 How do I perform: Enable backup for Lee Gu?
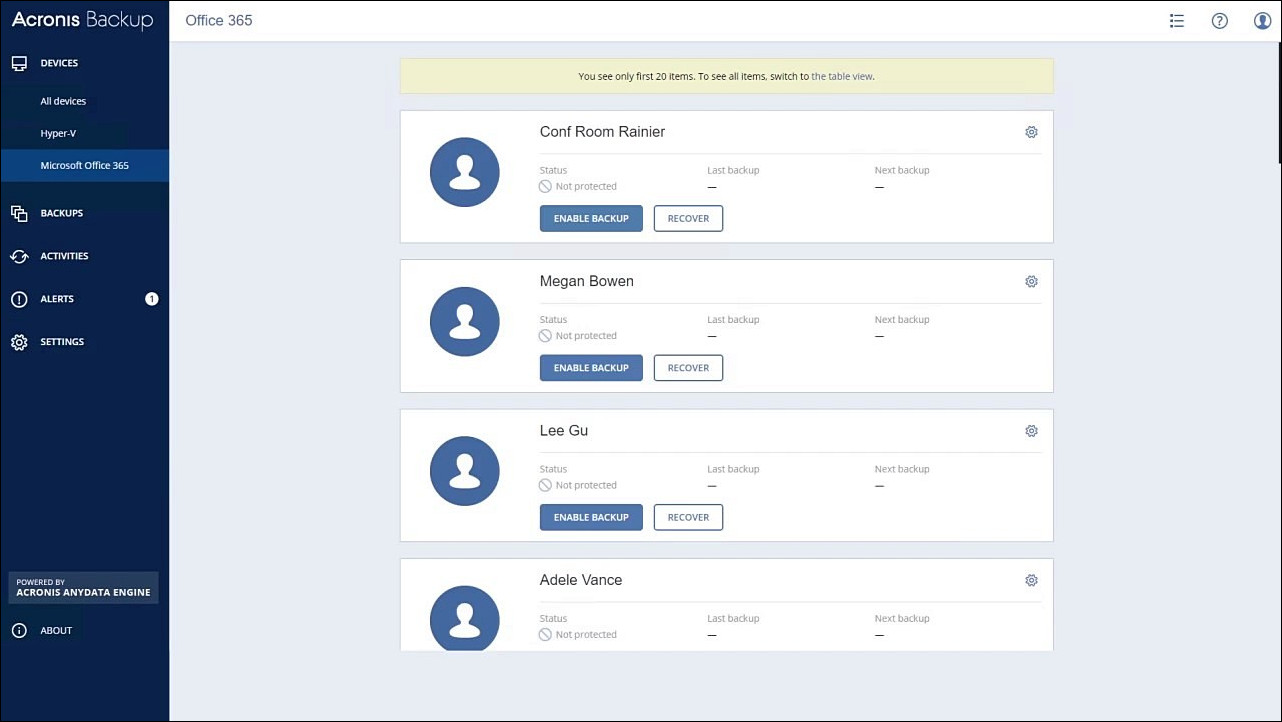[591, 517]
